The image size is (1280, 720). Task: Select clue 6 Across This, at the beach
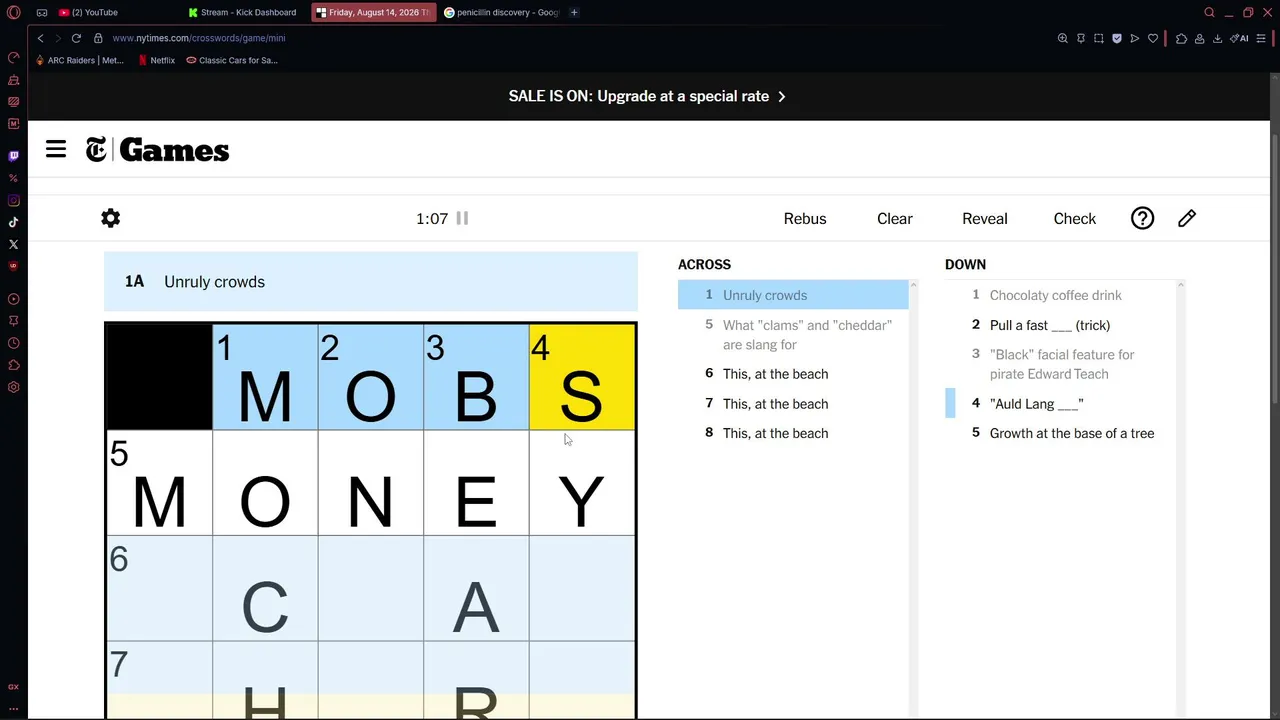[x=793, y=374]
